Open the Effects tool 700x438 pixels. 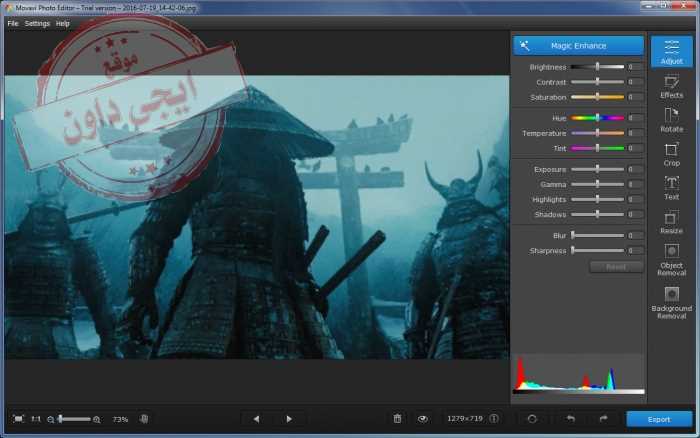point(671,87)
